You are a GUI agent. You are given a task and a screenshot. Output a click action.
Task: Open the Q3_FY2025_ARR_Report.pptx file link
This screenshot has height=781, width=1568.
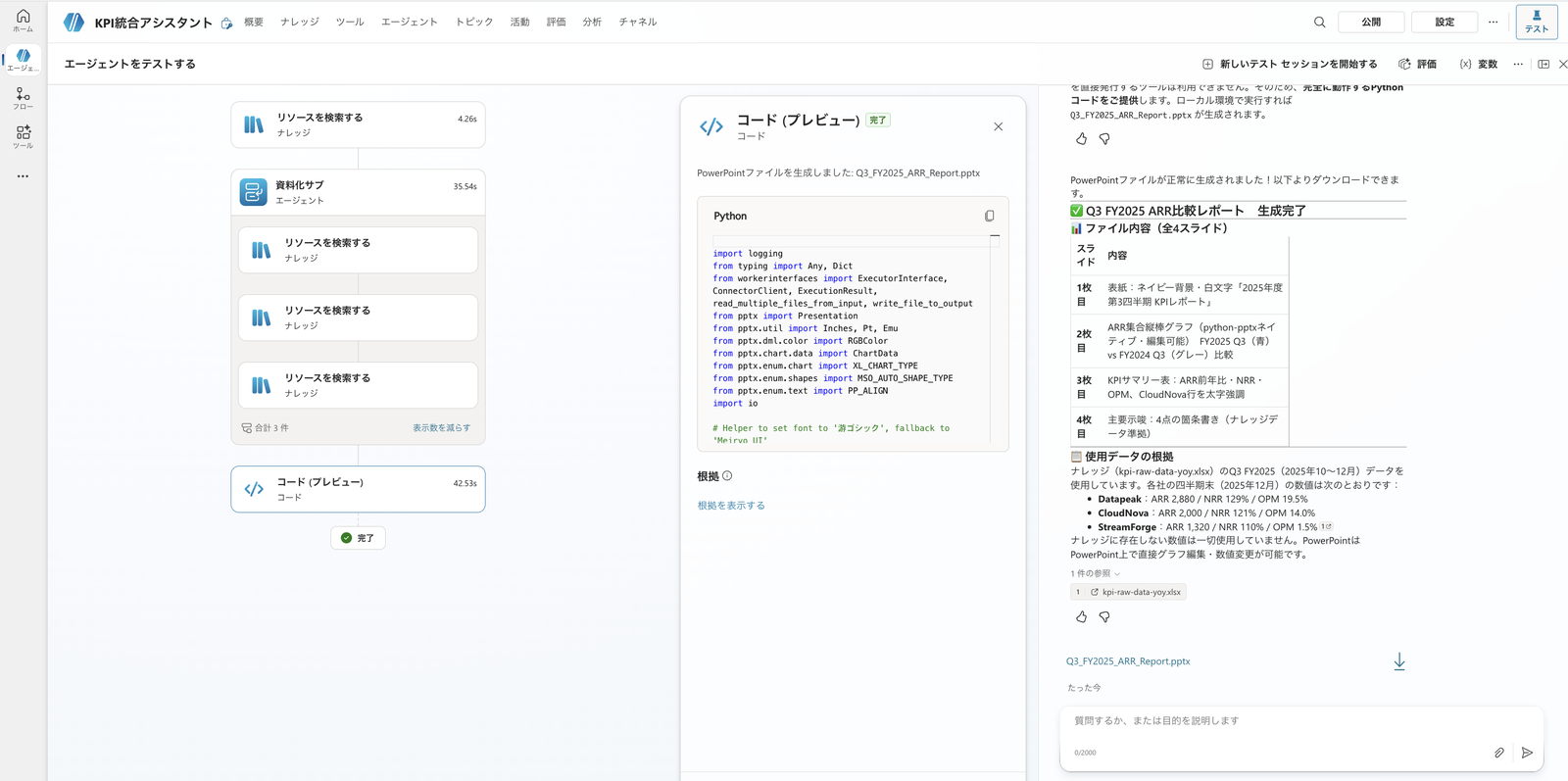[x=1128, y=661]
